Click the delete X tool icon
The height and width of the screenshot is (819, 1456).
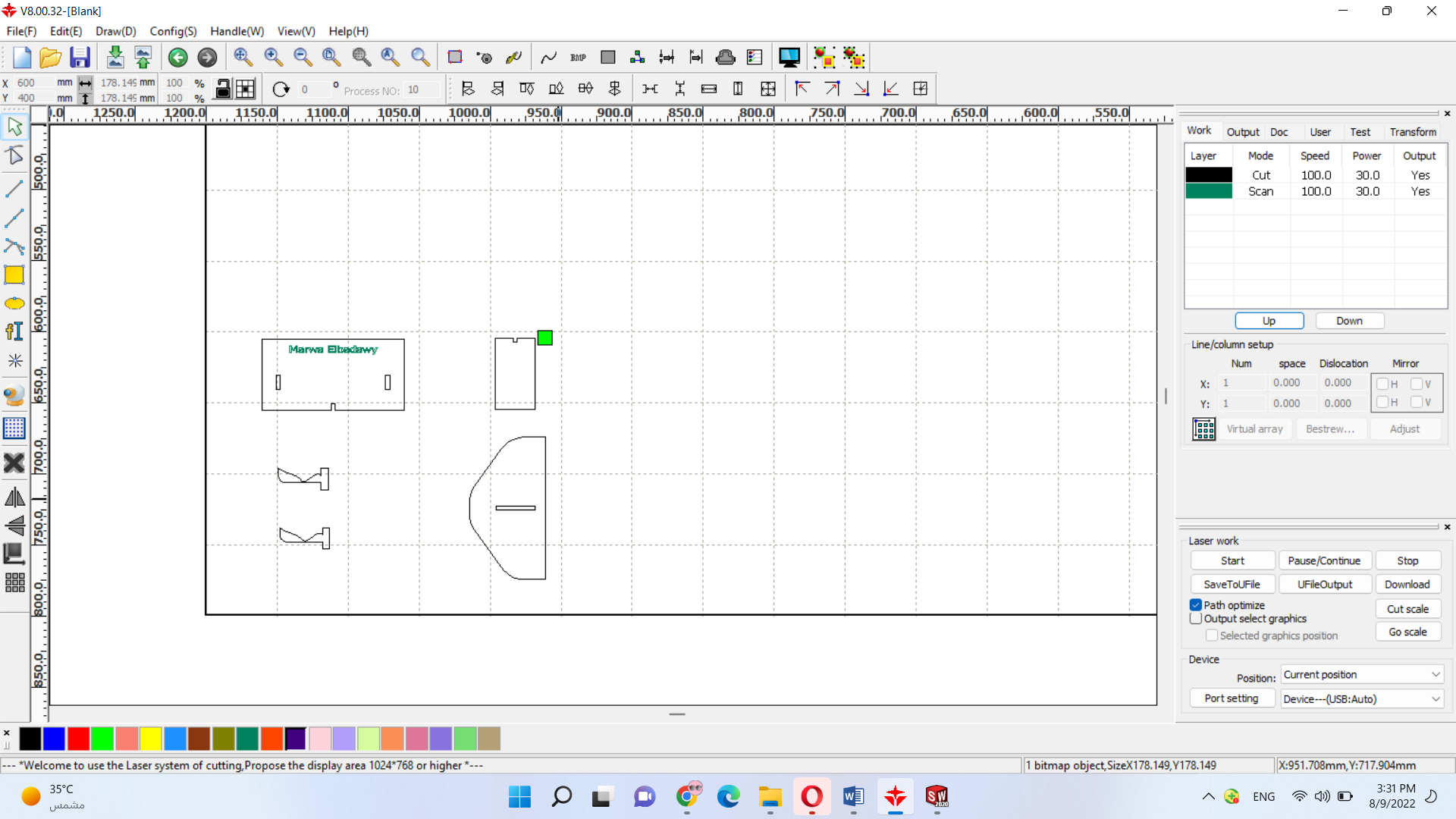pyautogui.click(x=14, y=463)
